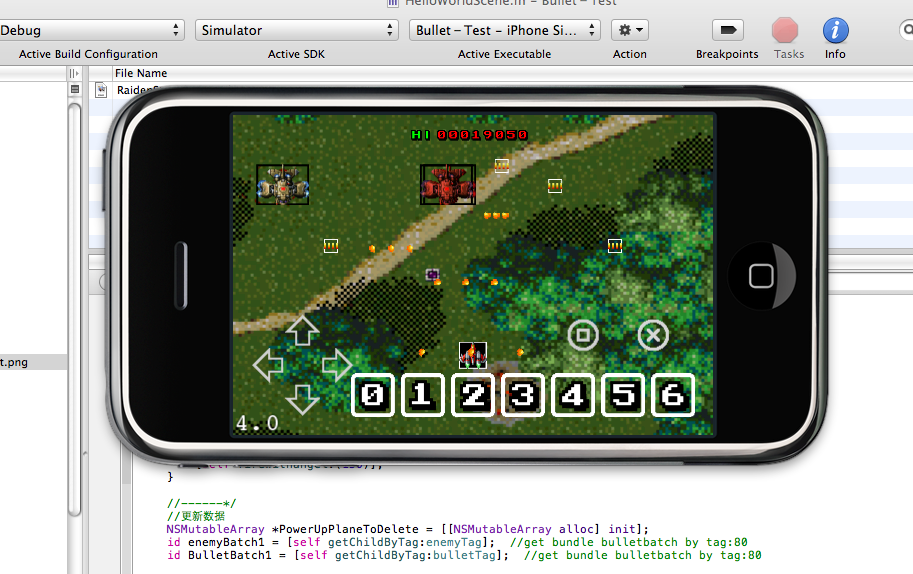
Task: Open the Action gear dropdown menu
Action: point(630,30)
